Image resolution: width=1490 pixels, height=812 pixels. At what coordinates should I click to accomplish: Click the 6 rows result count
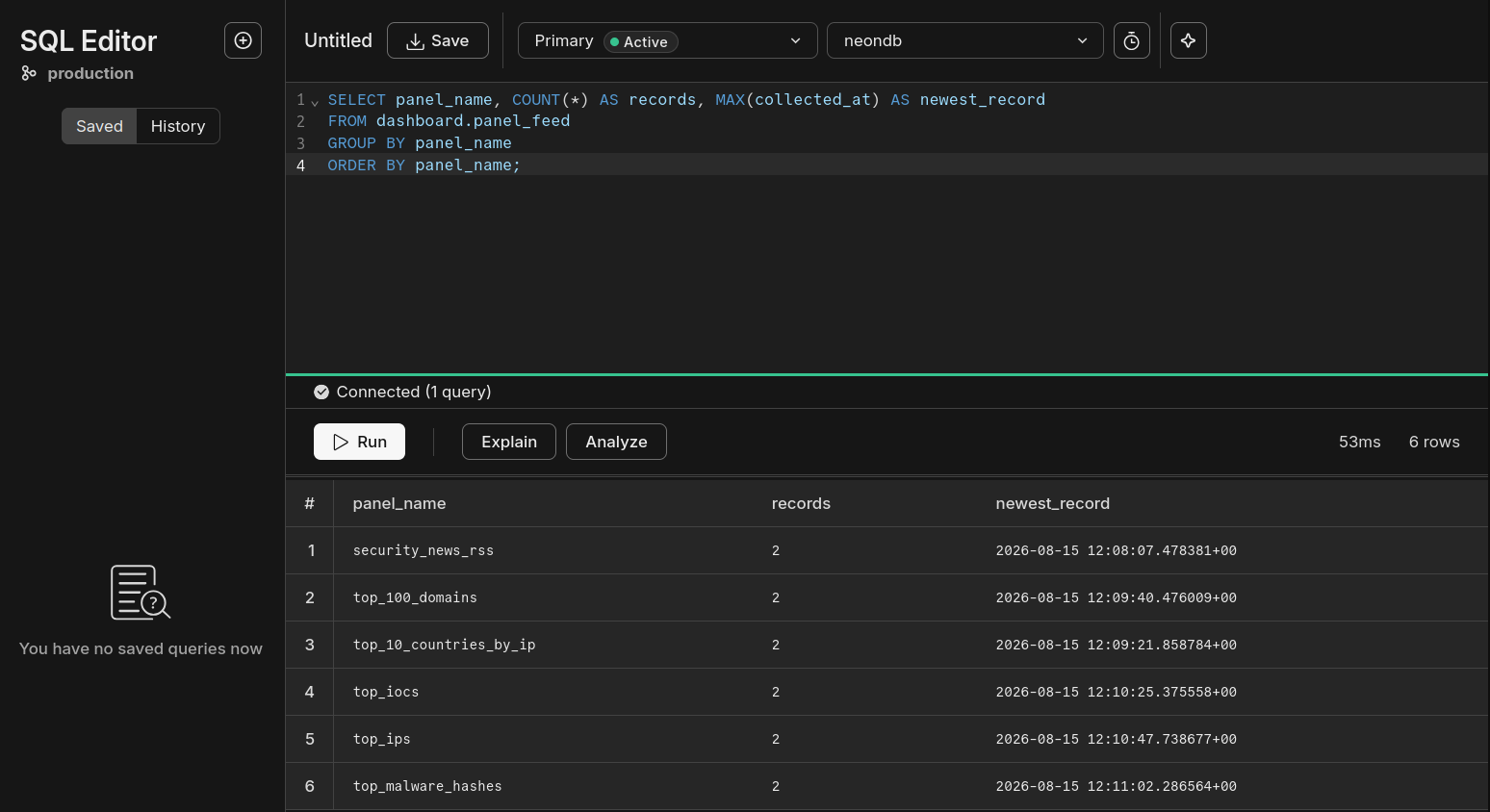[1434, 442]
